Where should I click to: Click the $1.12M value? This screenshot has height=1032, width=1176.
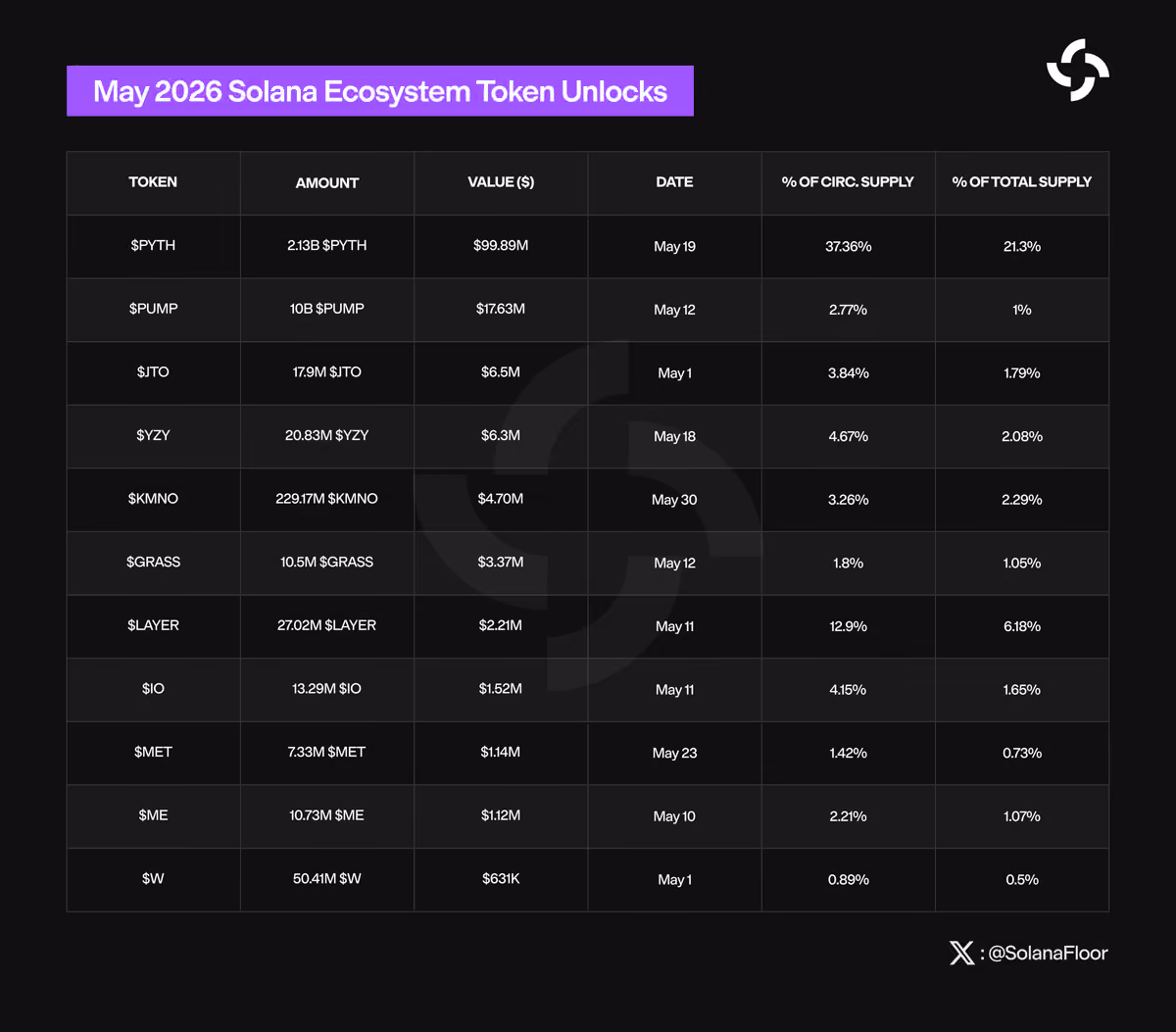[501, 815]
